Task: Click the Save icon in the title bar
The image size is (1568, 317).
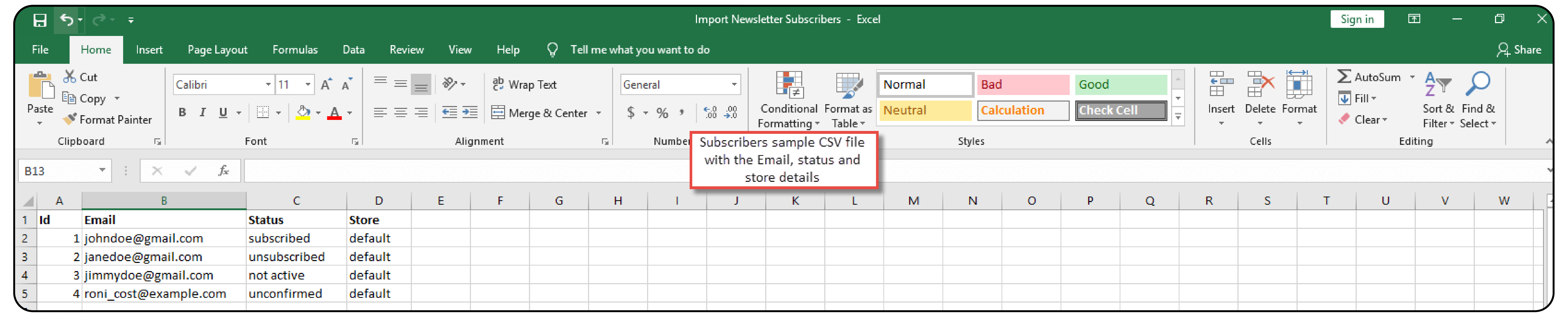Action: 40,20
